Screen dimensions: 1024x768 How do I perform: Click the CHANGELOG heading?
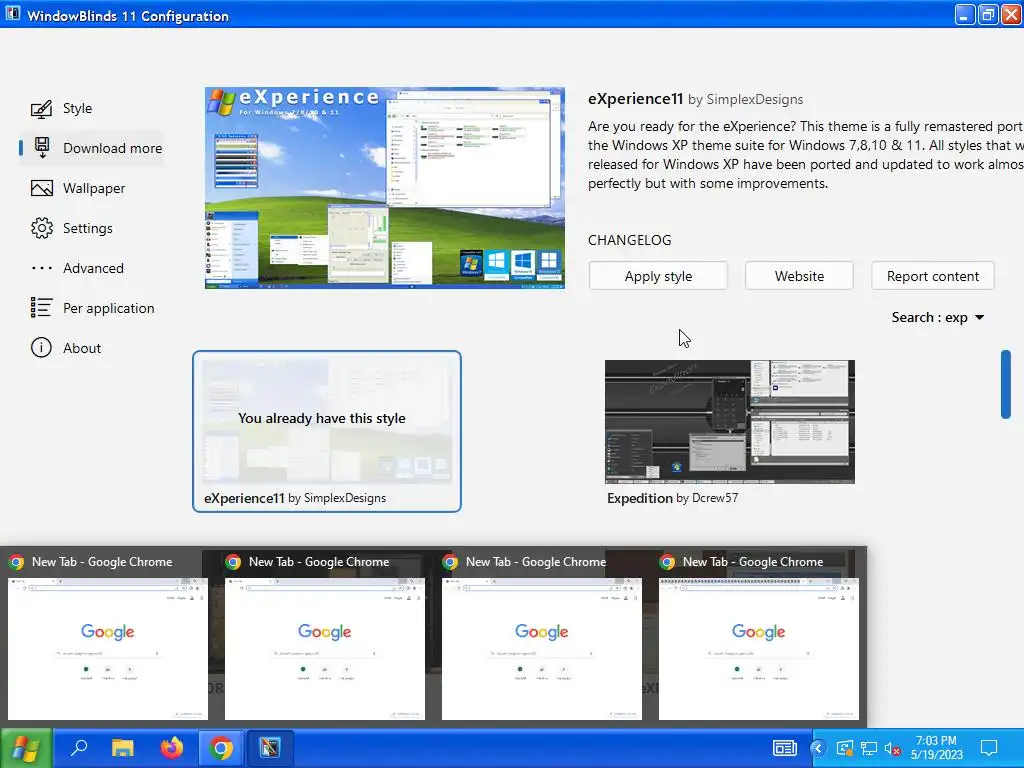click(630, 240)
